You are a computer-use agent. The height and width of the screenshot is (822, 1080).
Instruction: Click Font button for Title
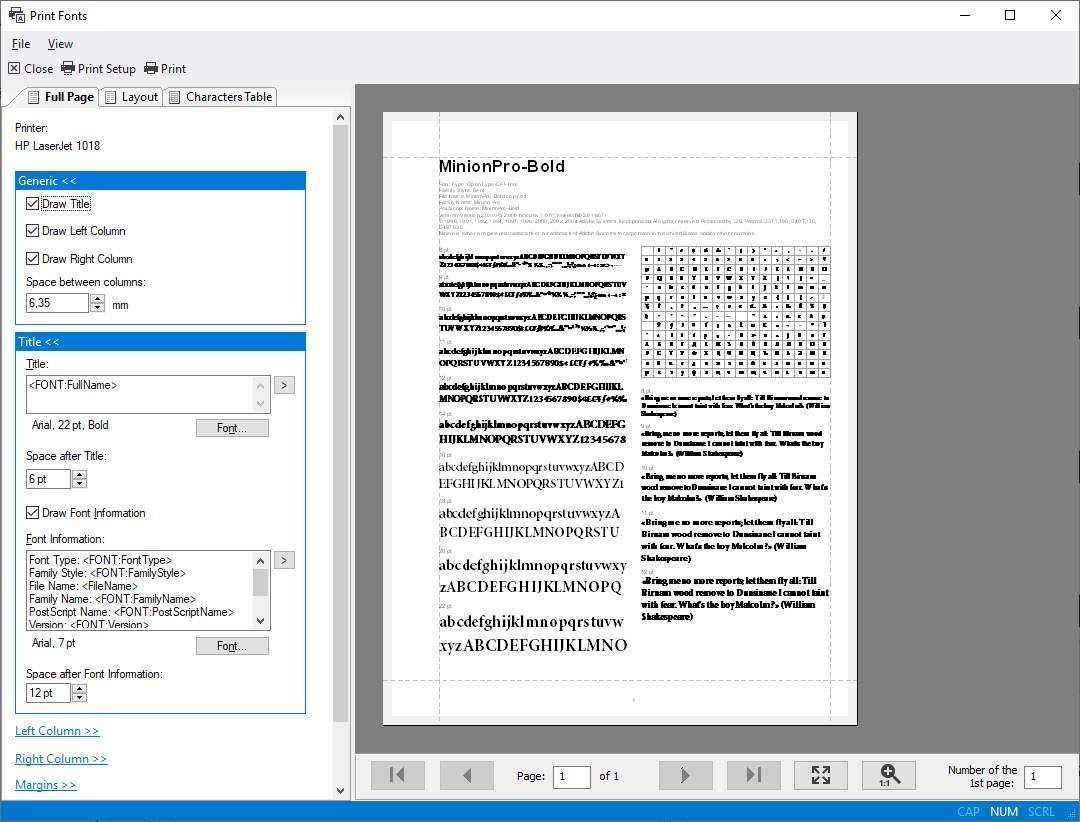point(232,428)
